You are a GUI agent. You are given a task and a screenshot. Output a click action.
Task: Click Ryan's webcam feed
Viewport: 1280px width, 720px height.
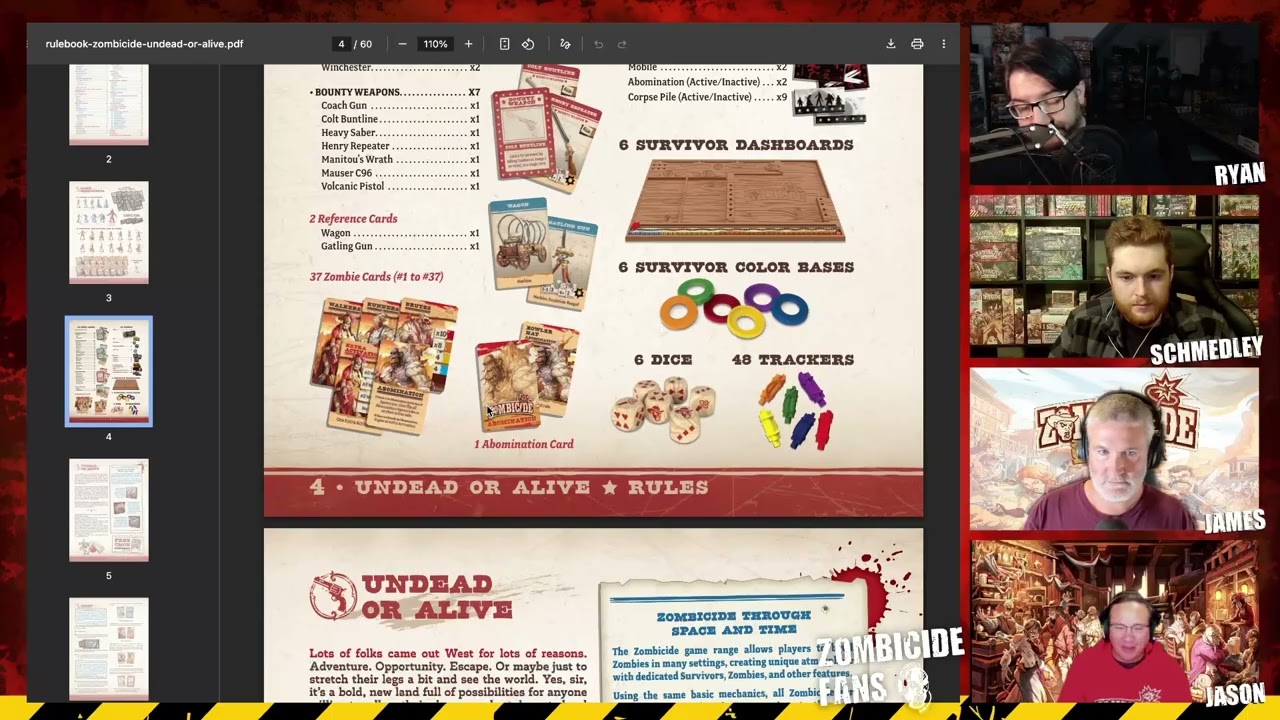click(1115, 104)
